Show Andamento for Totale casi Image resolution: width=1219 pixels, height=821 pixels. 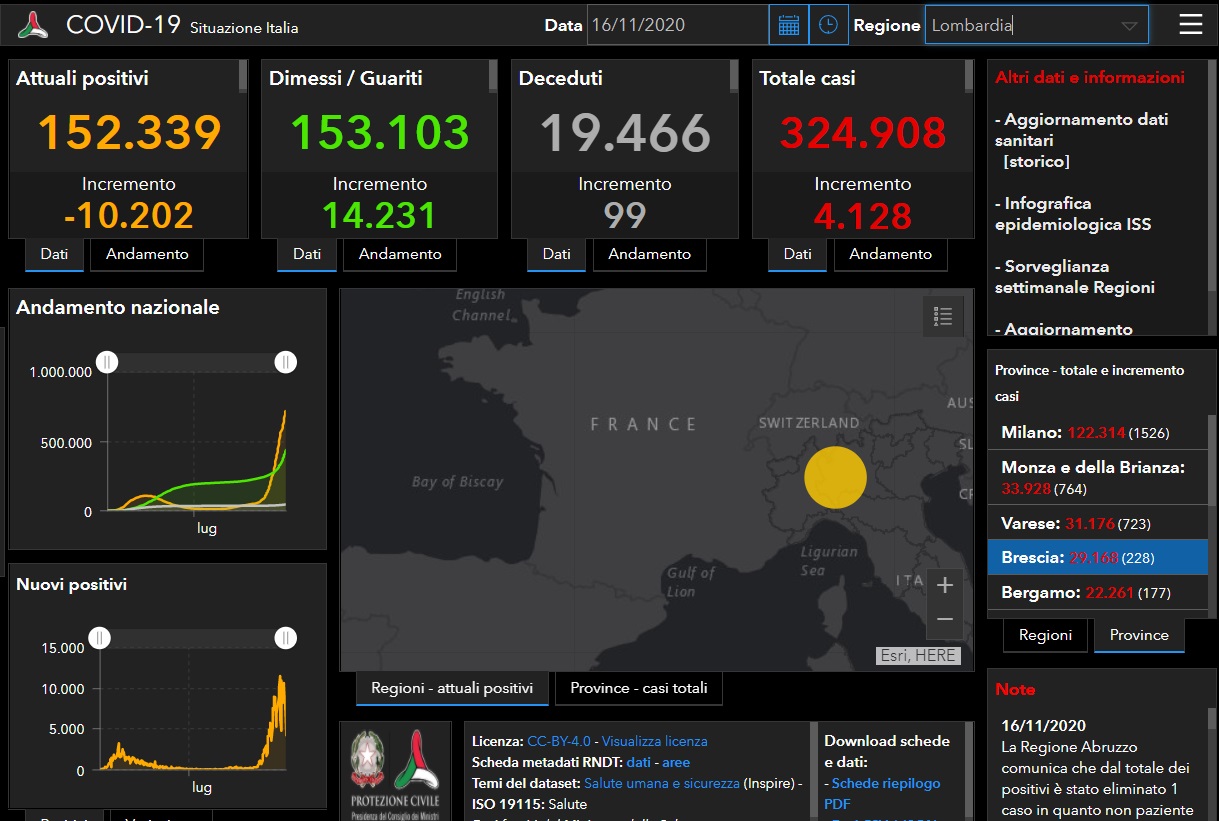coord(890,254)
